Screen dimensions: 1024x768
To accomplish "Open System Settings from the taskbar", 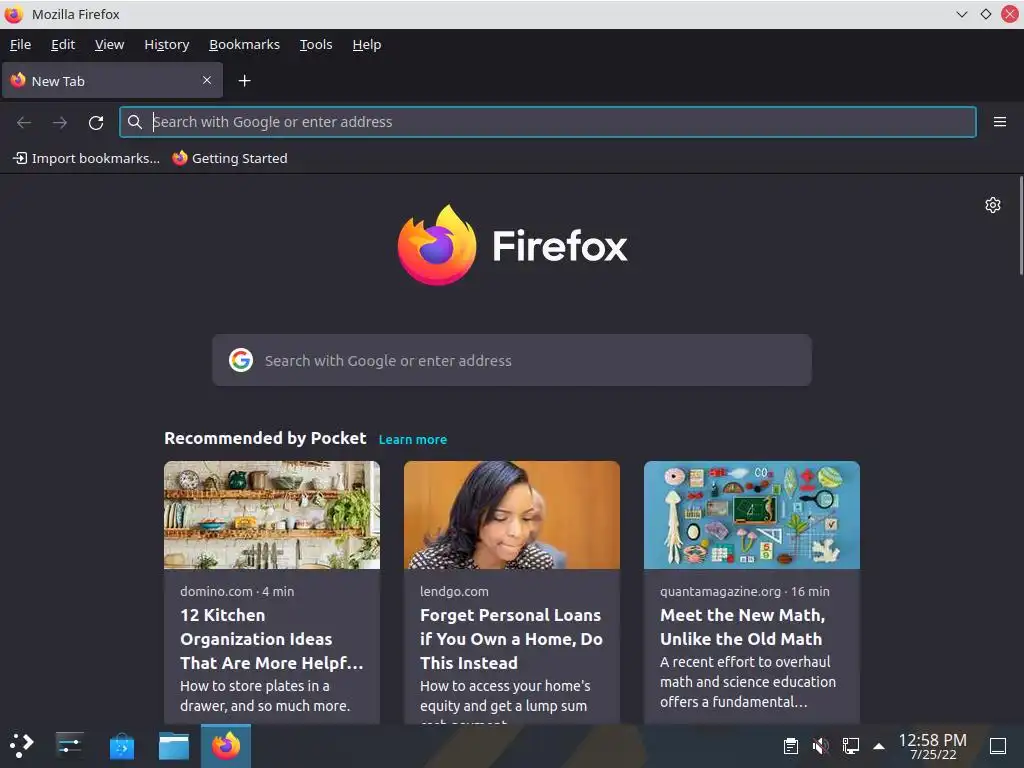I will point(69,745).
